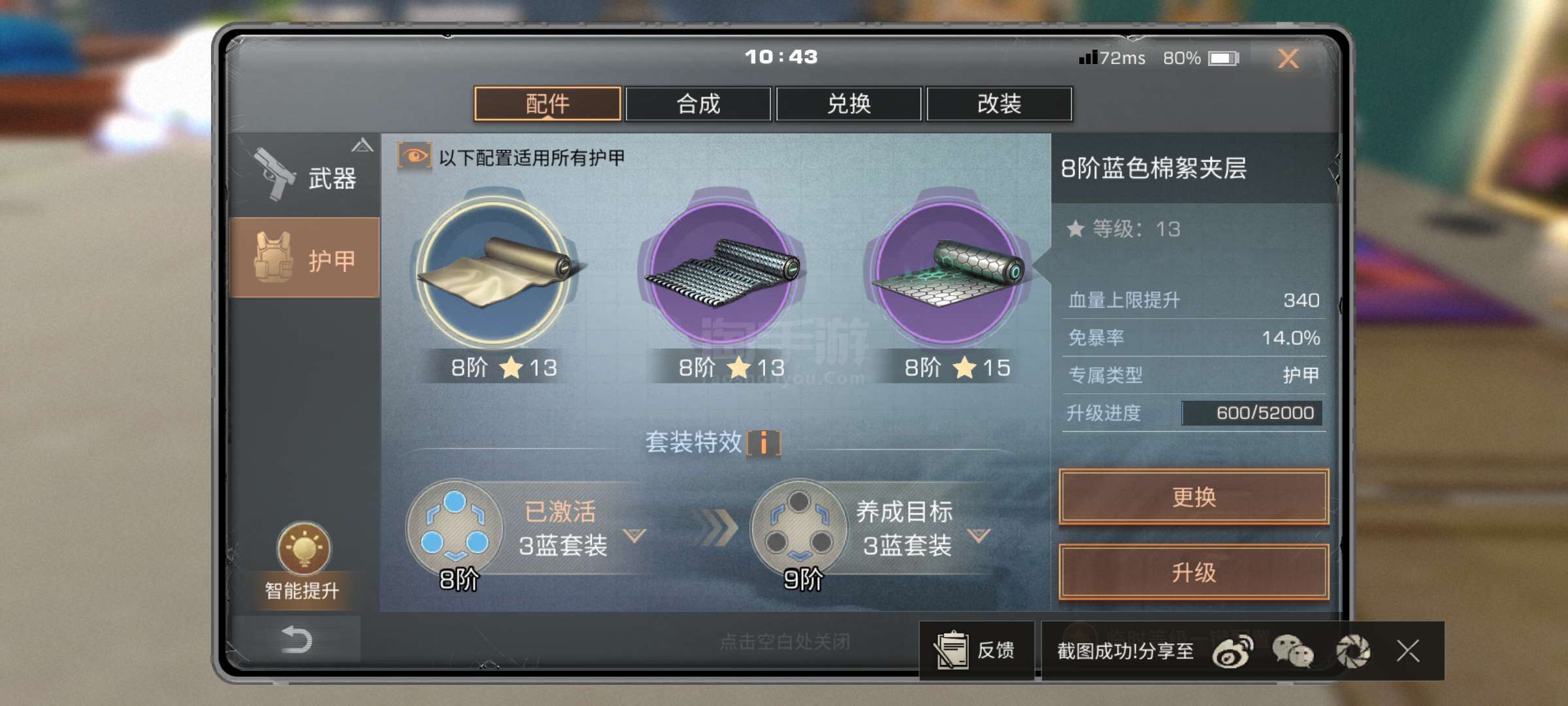This screenshot has width=1568, height=706.
Task: Click the 升级进度 600/52000 progress bar
Action: (1252, 413)
